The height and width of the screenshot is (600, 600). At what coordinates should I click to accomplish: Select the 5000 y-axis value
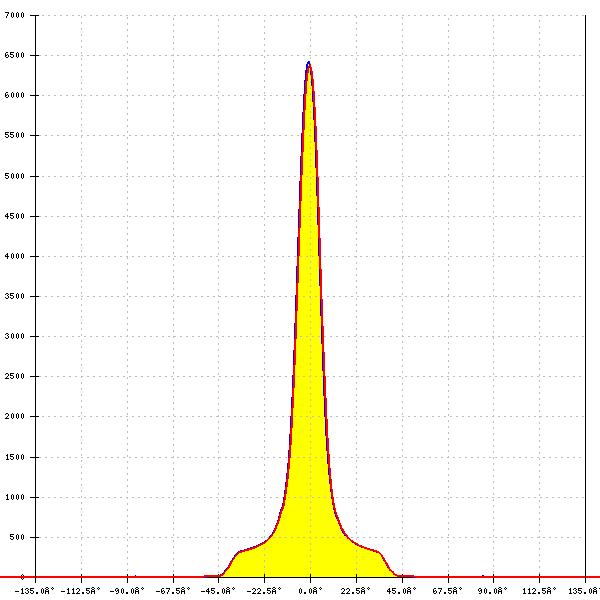pos(15,176)
